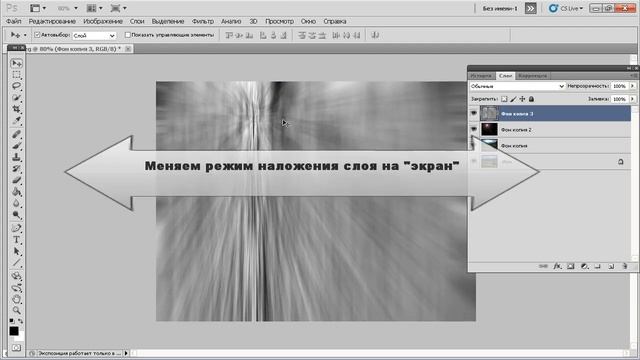
Task: Open the blend mode dropdown Обычные
Action: click(x=517, y=86)
